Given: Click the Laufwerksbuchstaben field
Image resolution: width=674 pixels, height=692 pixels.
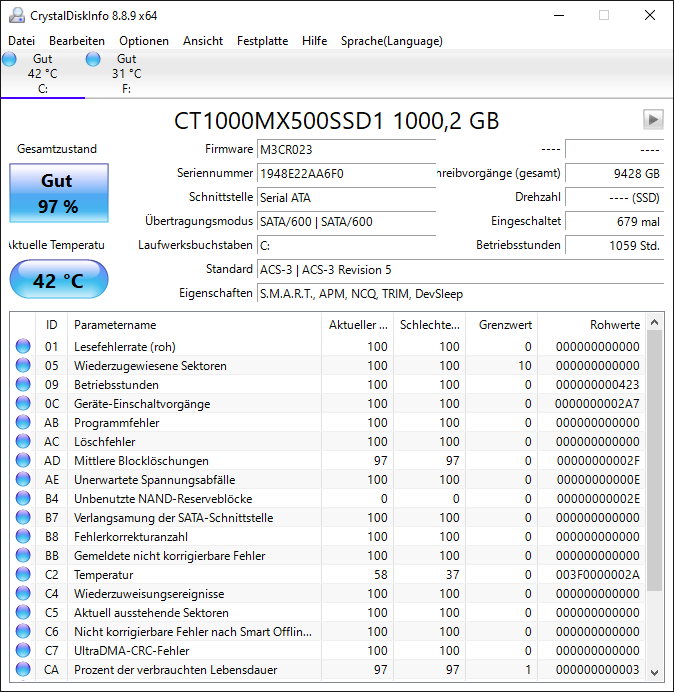Looking at the screenshot, I should (346, 245).
